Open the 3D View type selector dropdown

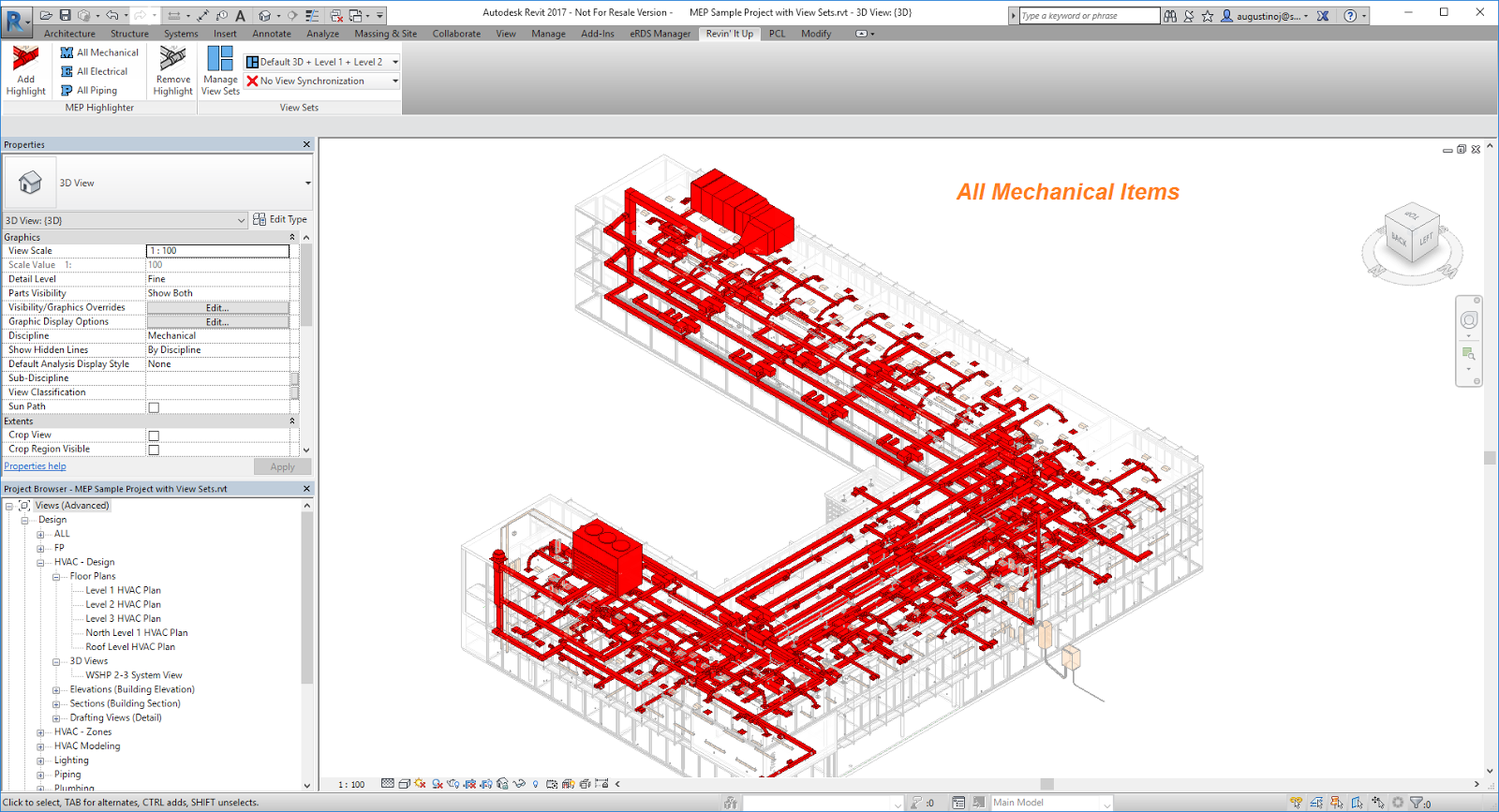click(x=158, y=183)
